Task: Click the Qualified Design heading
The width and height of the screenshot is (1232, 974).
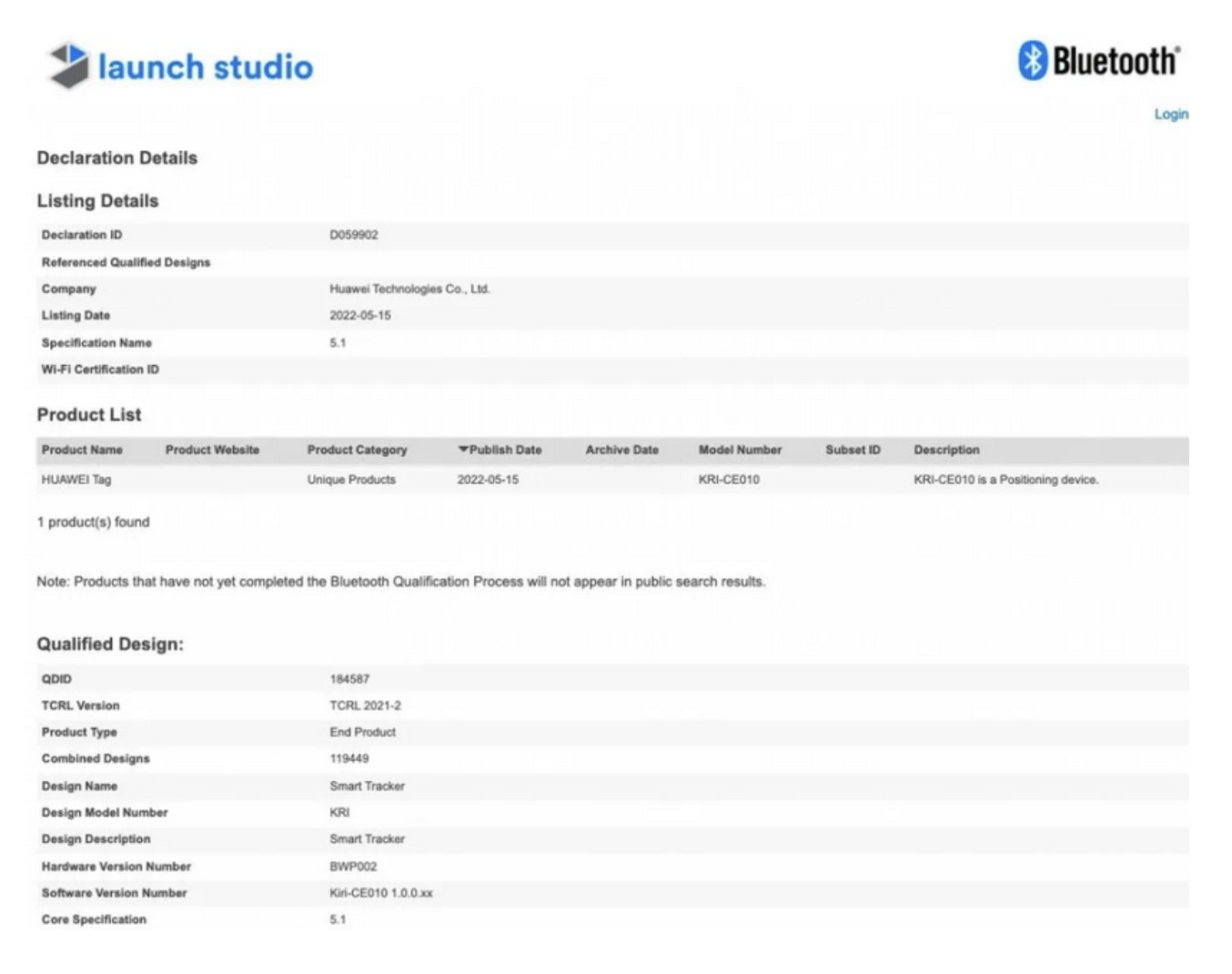Action: [110, 644]
